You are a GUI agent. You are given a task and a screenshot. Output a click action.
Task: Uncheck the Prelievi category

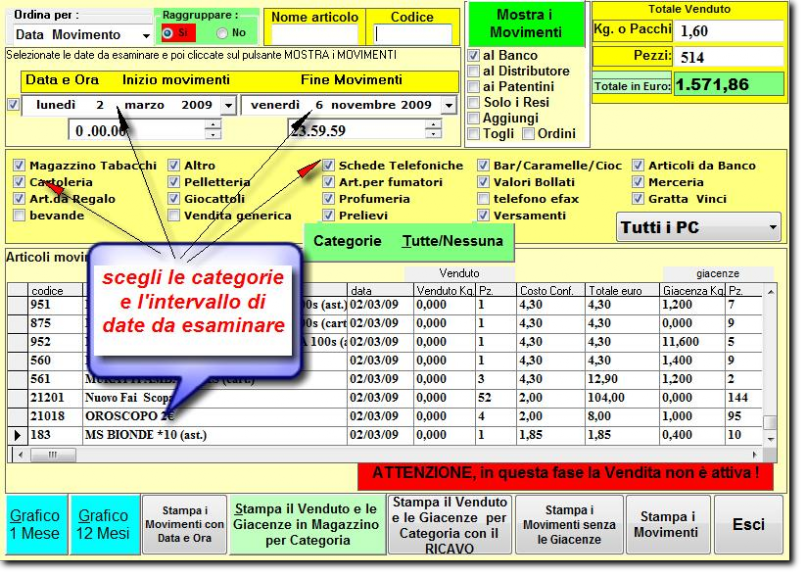pos(328,215)
